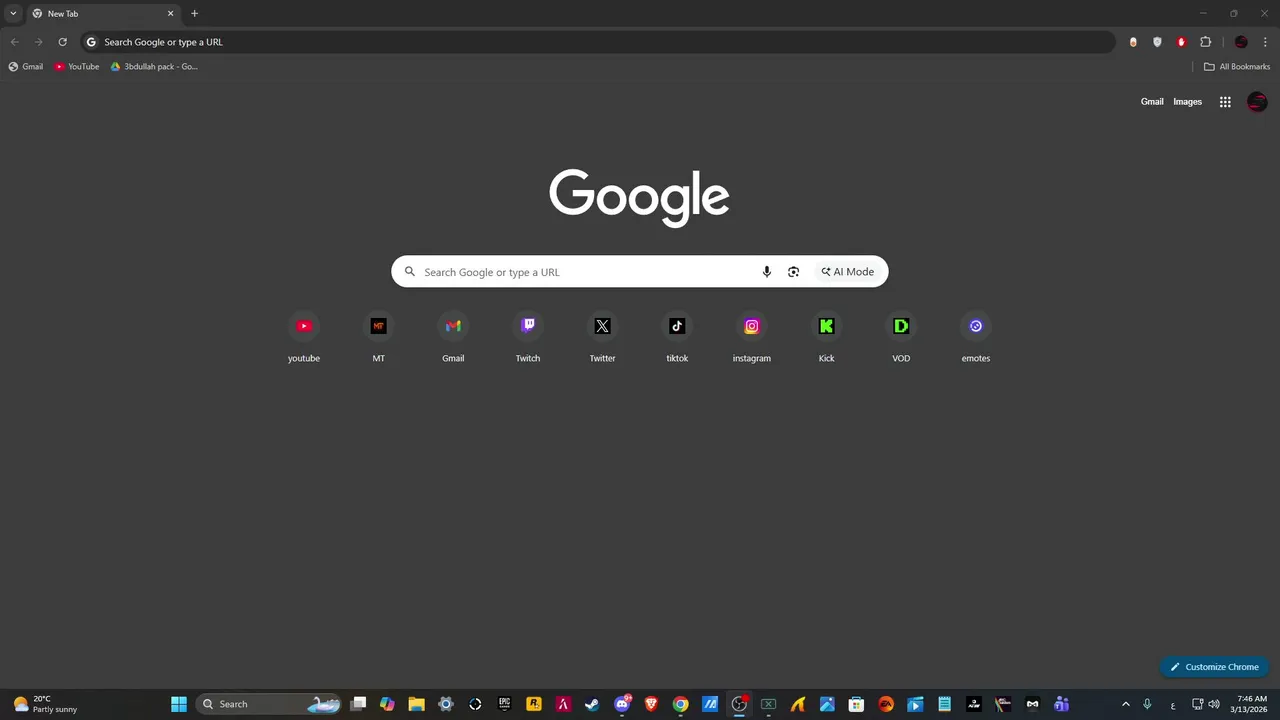Start voice search with the microphone icon
The image size is (1280, 720).
tap(767, 272)
